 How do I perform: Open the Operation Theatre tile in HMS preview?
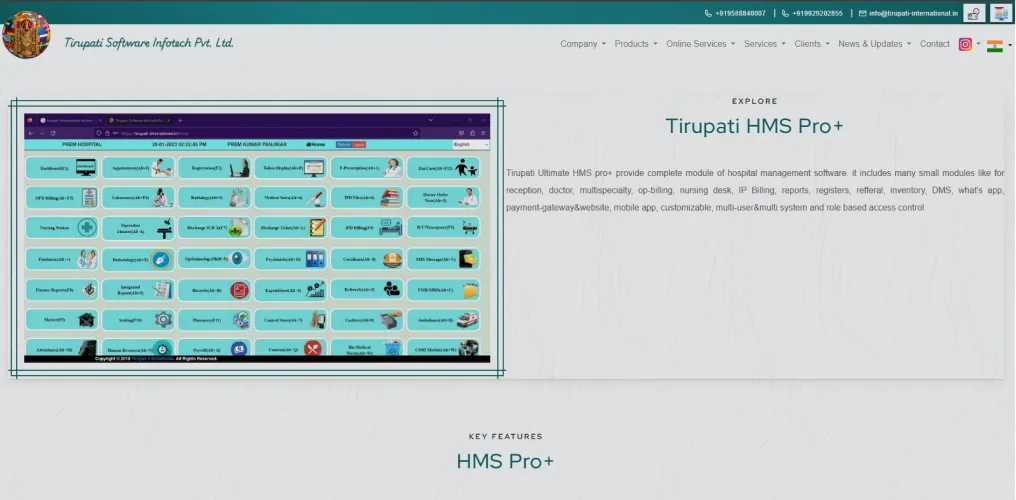138,228
